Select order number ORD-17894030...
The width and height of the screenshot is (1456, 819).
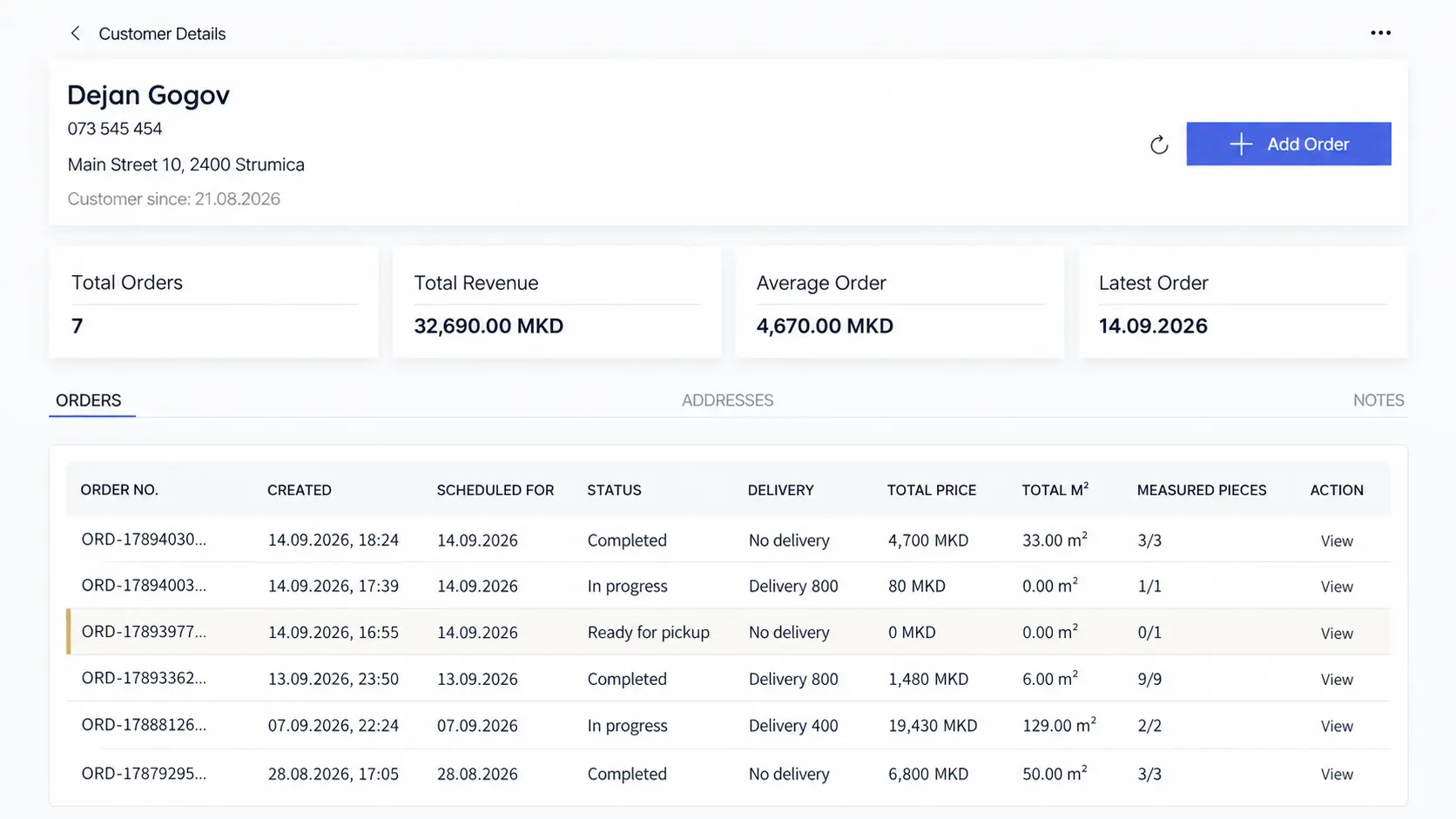click(x=144, y=540)
